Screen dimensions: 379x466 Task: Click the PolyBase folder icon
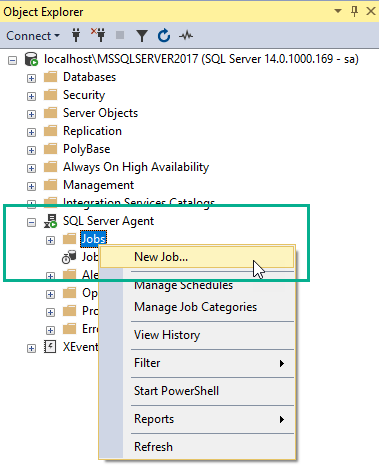tap(51, 149)
